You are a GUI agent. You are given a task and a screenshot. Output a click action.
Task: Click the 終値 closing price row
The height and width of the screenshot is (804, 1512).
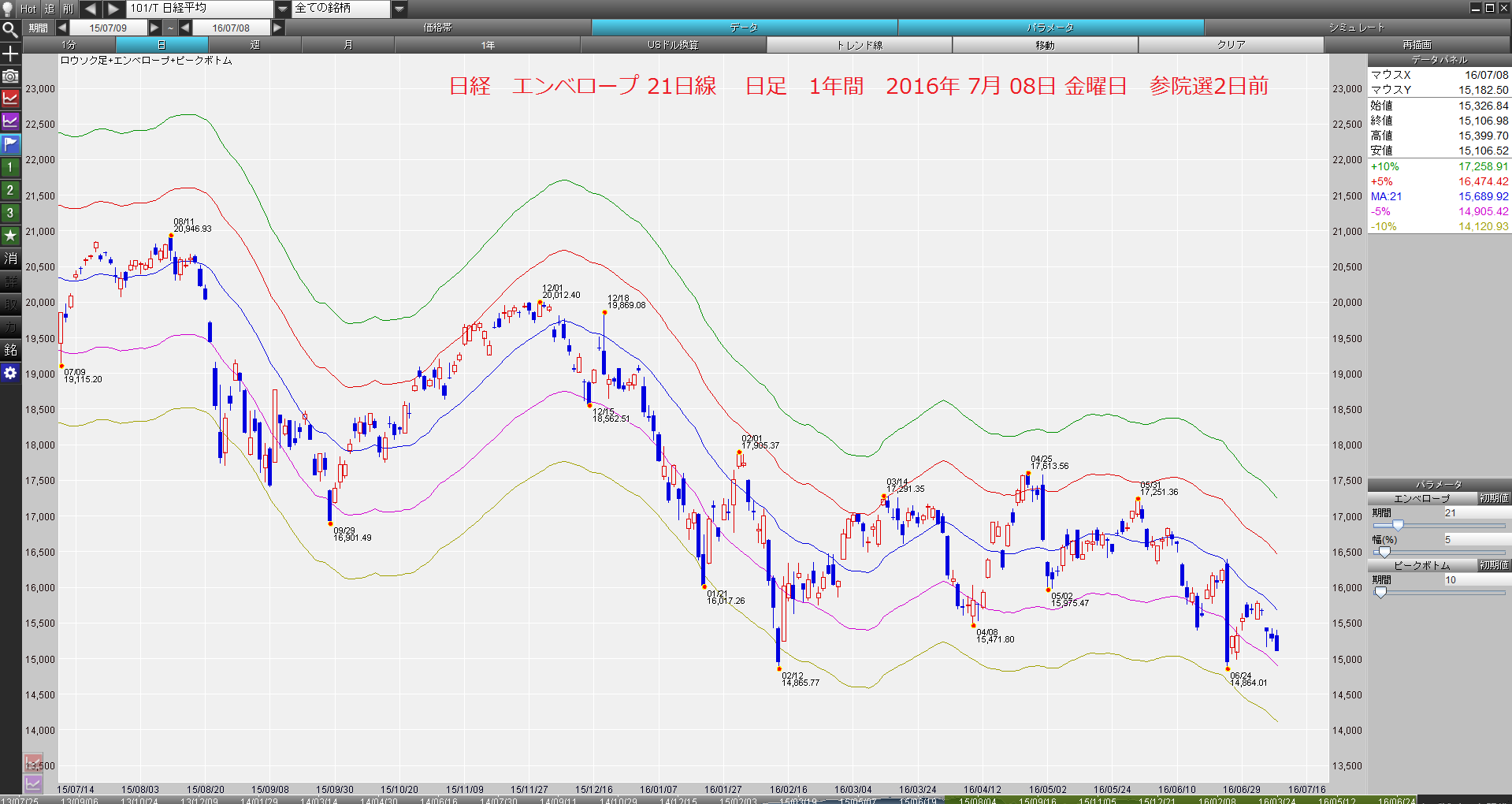point(1439,121)
